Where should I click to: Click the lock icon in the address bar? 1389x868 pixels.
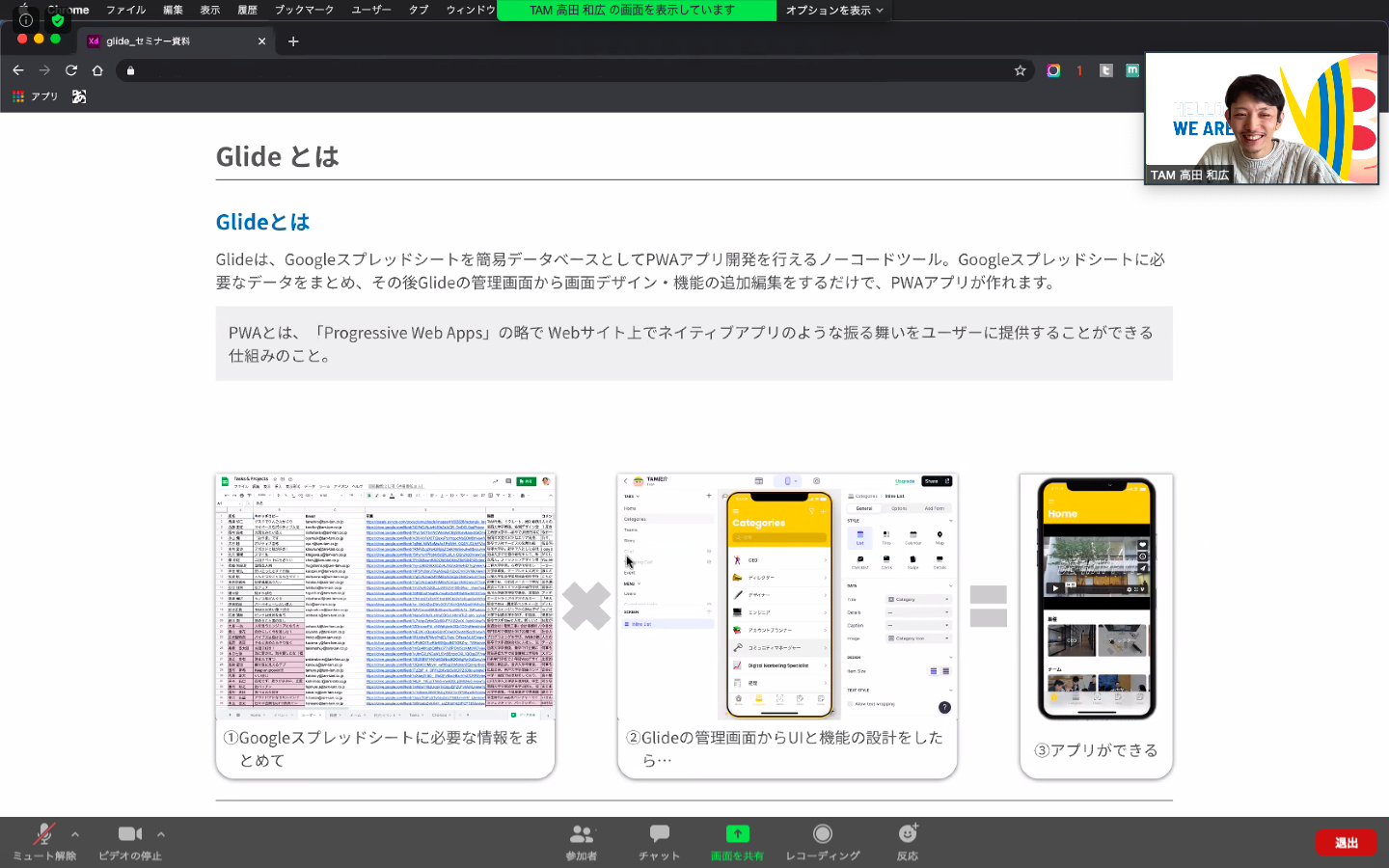point(130,70)
